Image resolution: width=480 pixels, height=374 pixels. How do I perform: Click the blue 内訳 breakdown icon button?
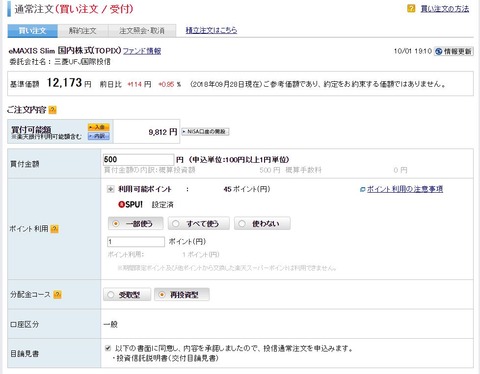pos(99,136)
